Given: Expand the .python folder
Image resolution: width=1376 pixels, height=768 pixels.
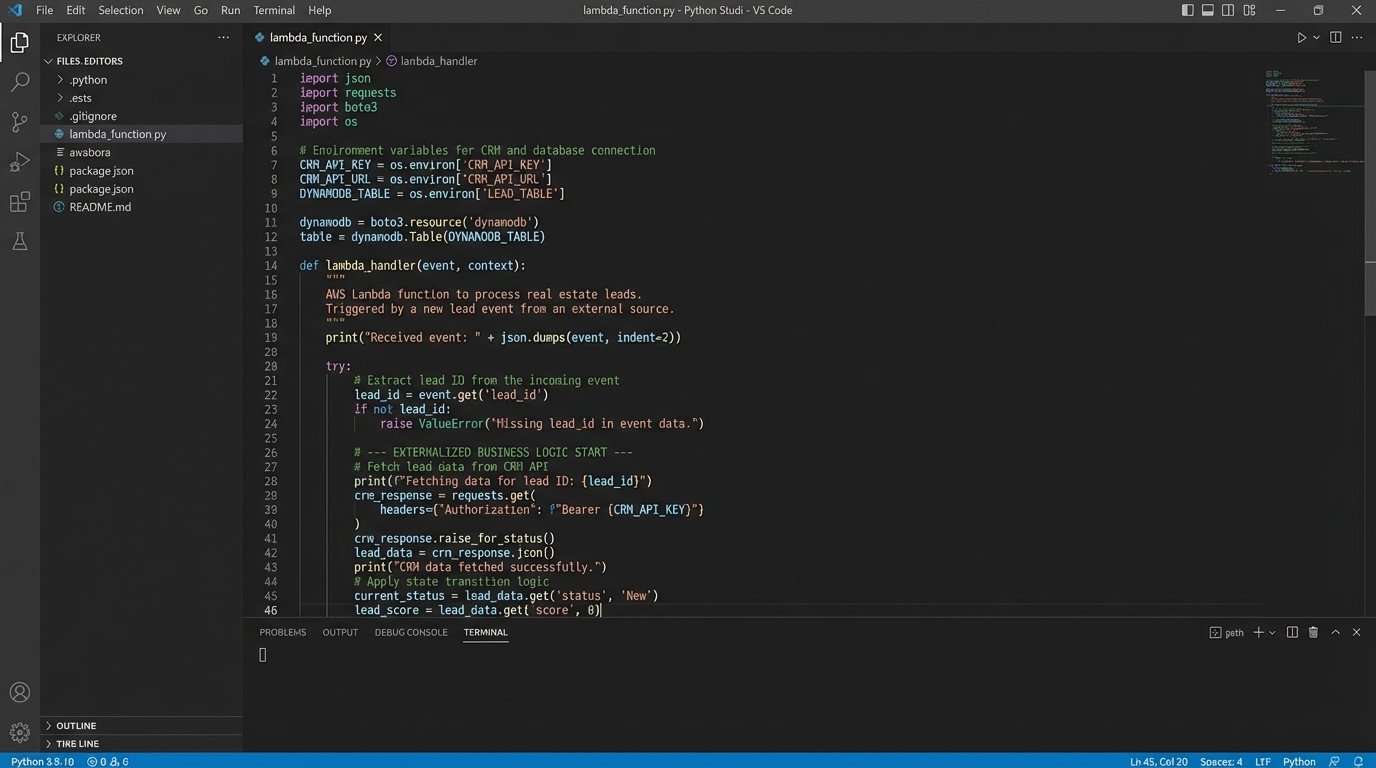Looking at the screenshot, I should 88,80.
